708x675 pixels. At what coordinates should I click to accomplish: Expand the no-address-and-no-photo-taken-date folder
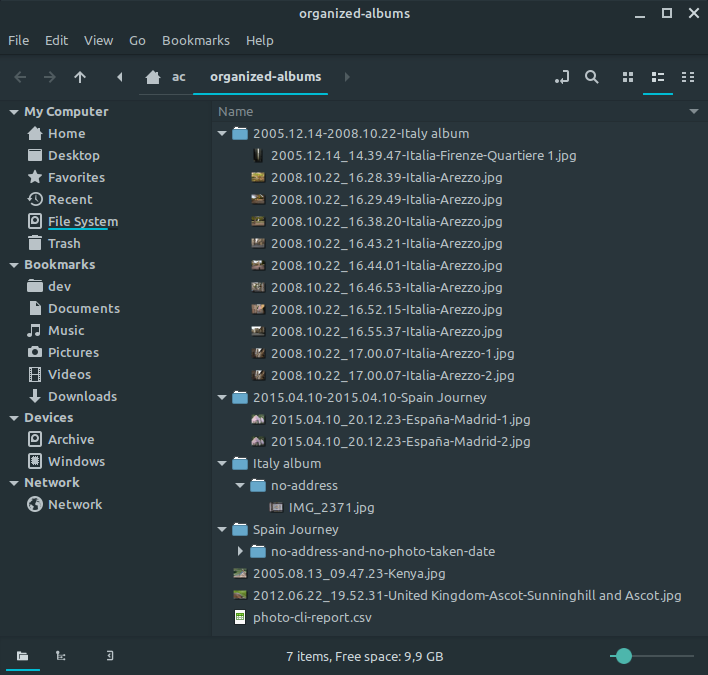pos(240,551)
